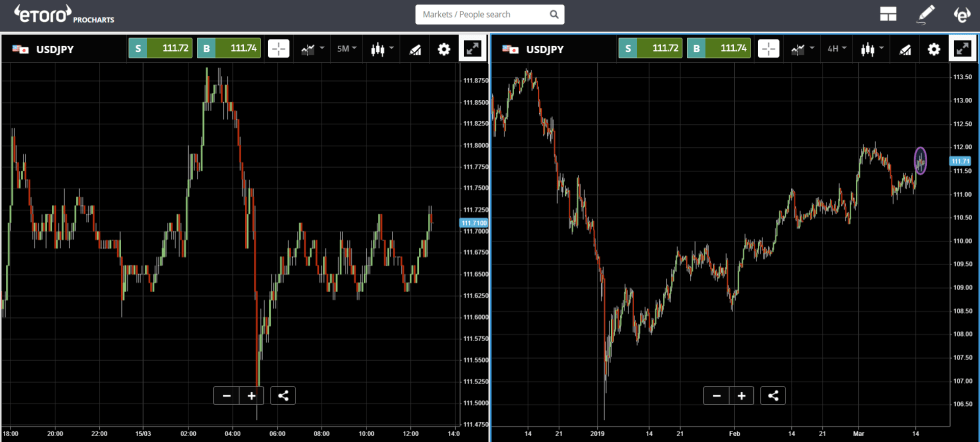
Task: Open the eToro profile icon at top right
Action: (x=961, y=15)
